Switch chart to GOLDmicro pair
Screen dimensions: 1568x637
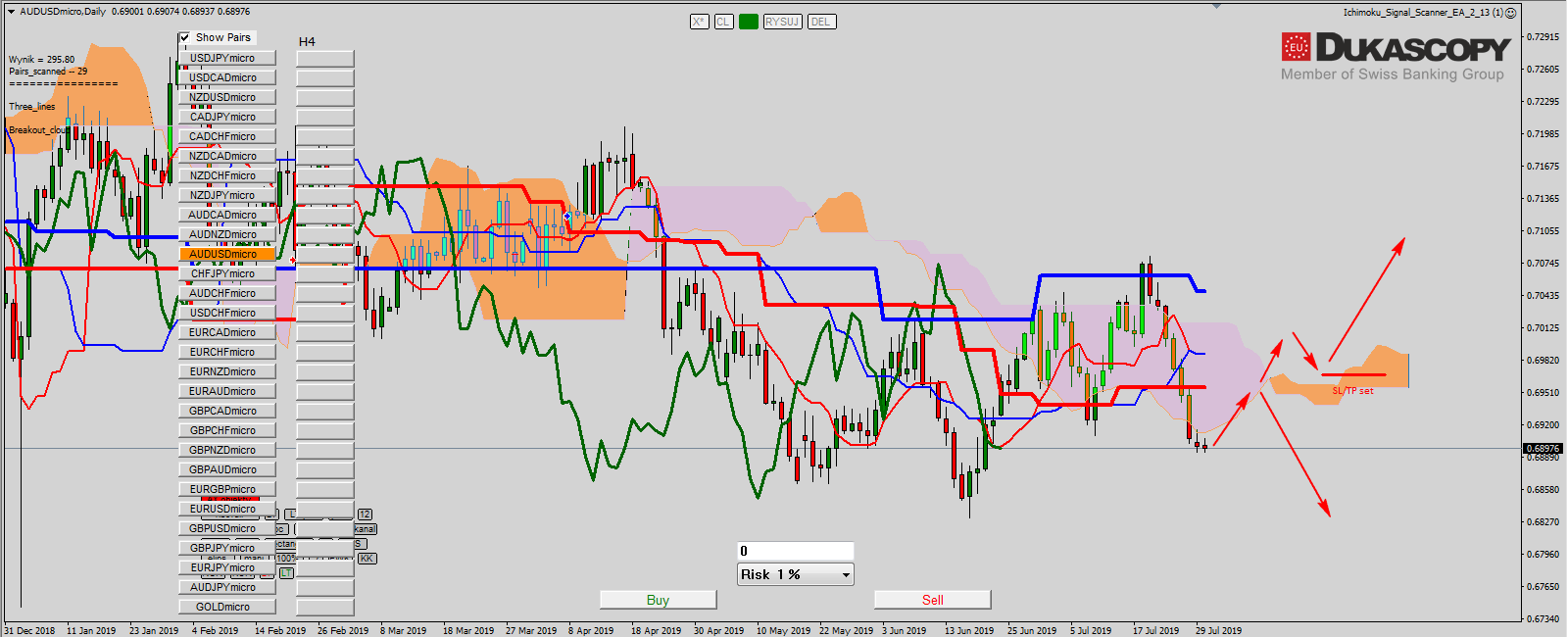click(x=226, y=607)
